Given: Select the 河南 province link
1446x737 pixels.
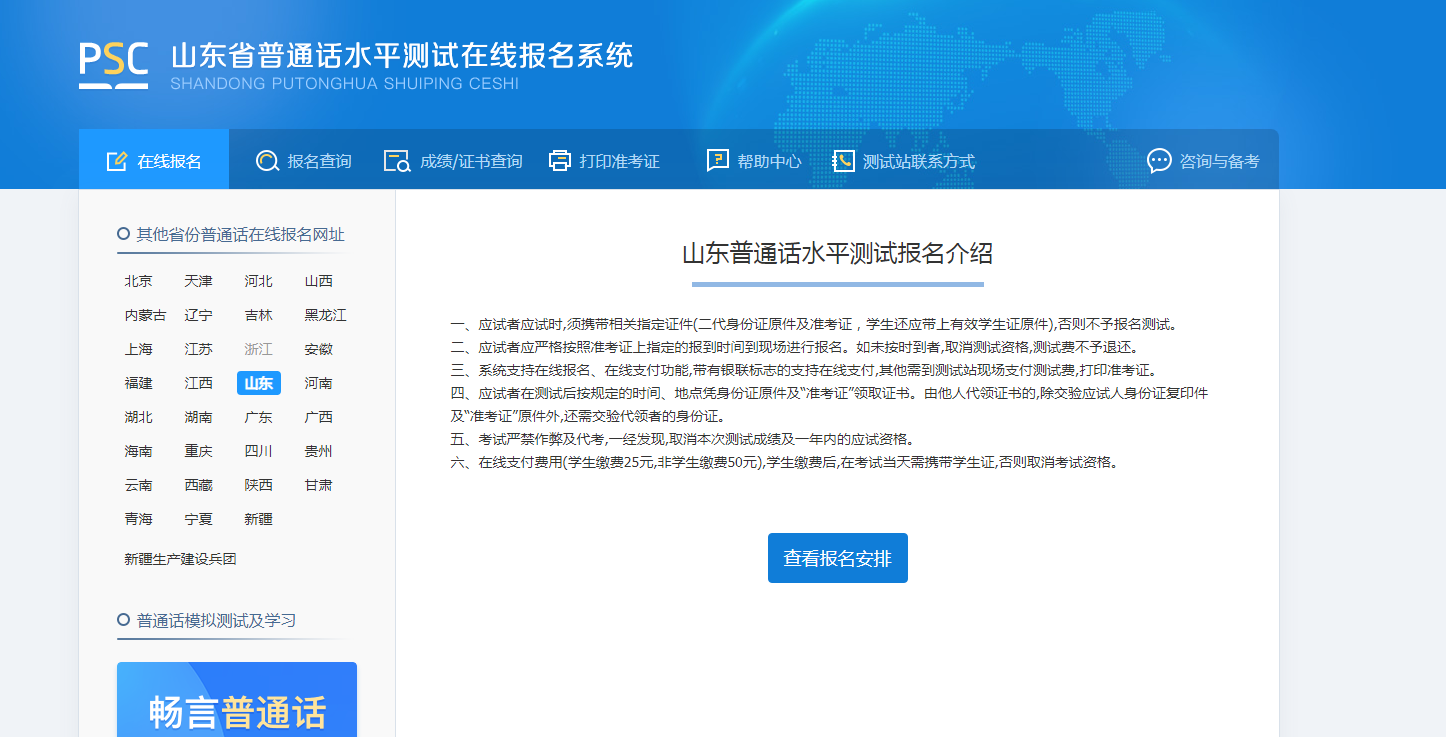Looking at the screenshot, I should tap(319, 383).
